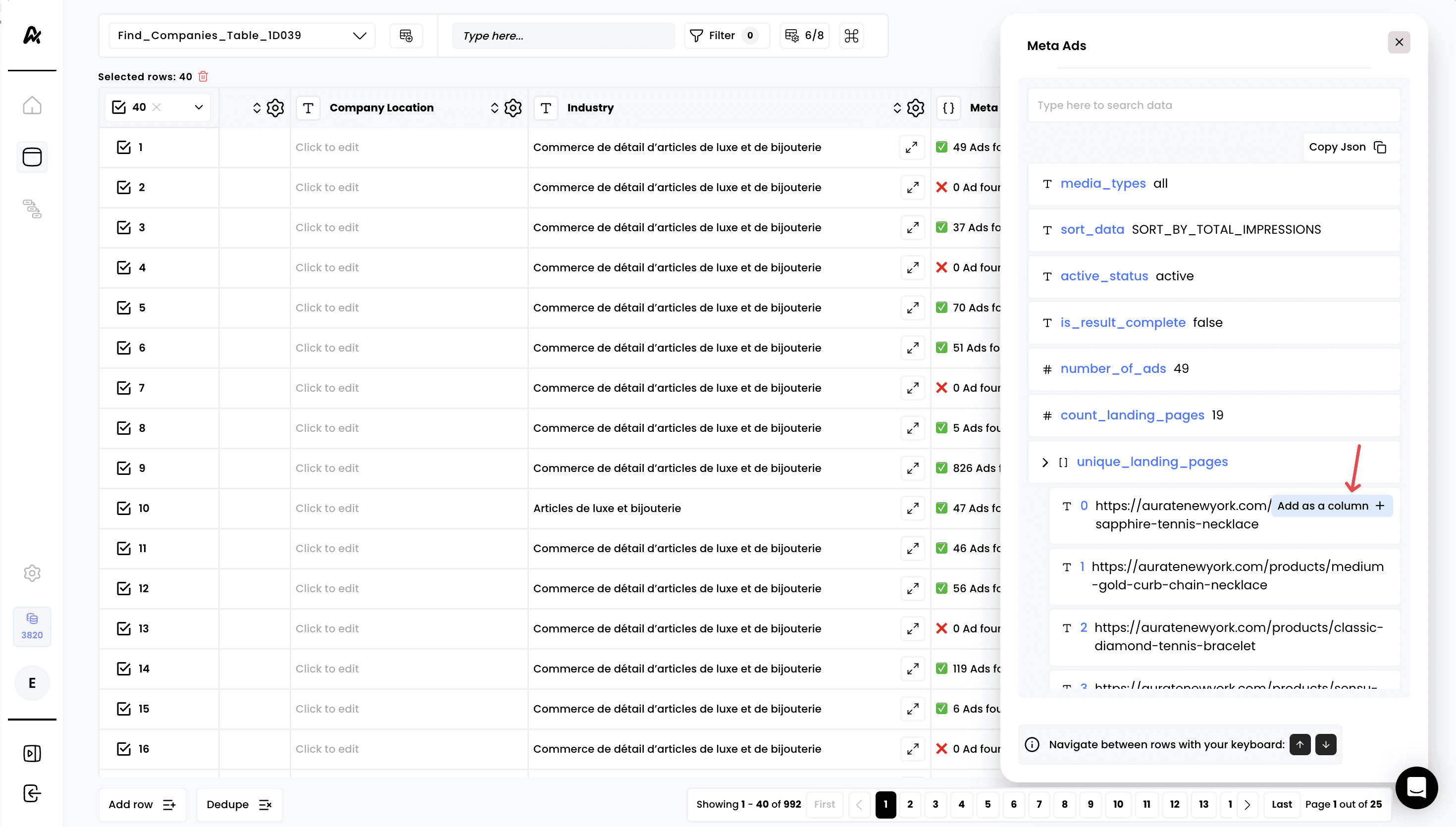This screenshot has width=1456, height=827.
Task: Click the add table icon in toolbar
Action: coord(406,36)
